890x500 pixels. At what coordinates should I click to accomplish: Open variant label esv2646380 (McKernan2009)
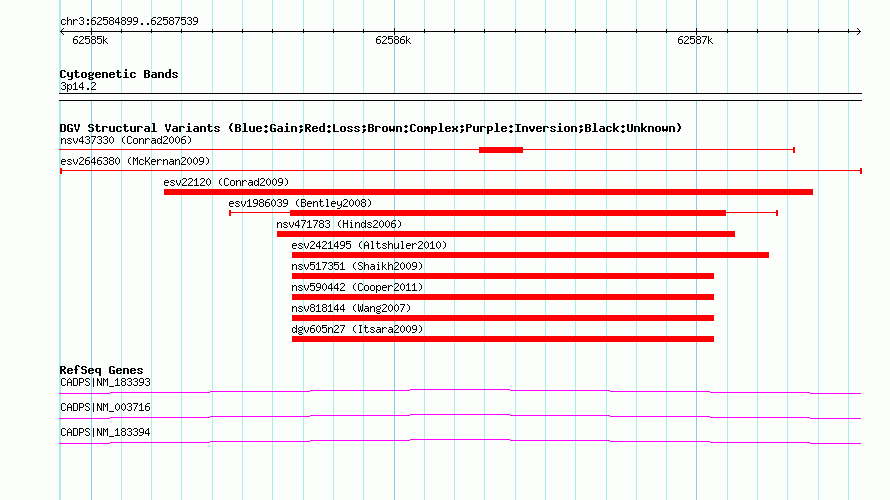[135, 161]
